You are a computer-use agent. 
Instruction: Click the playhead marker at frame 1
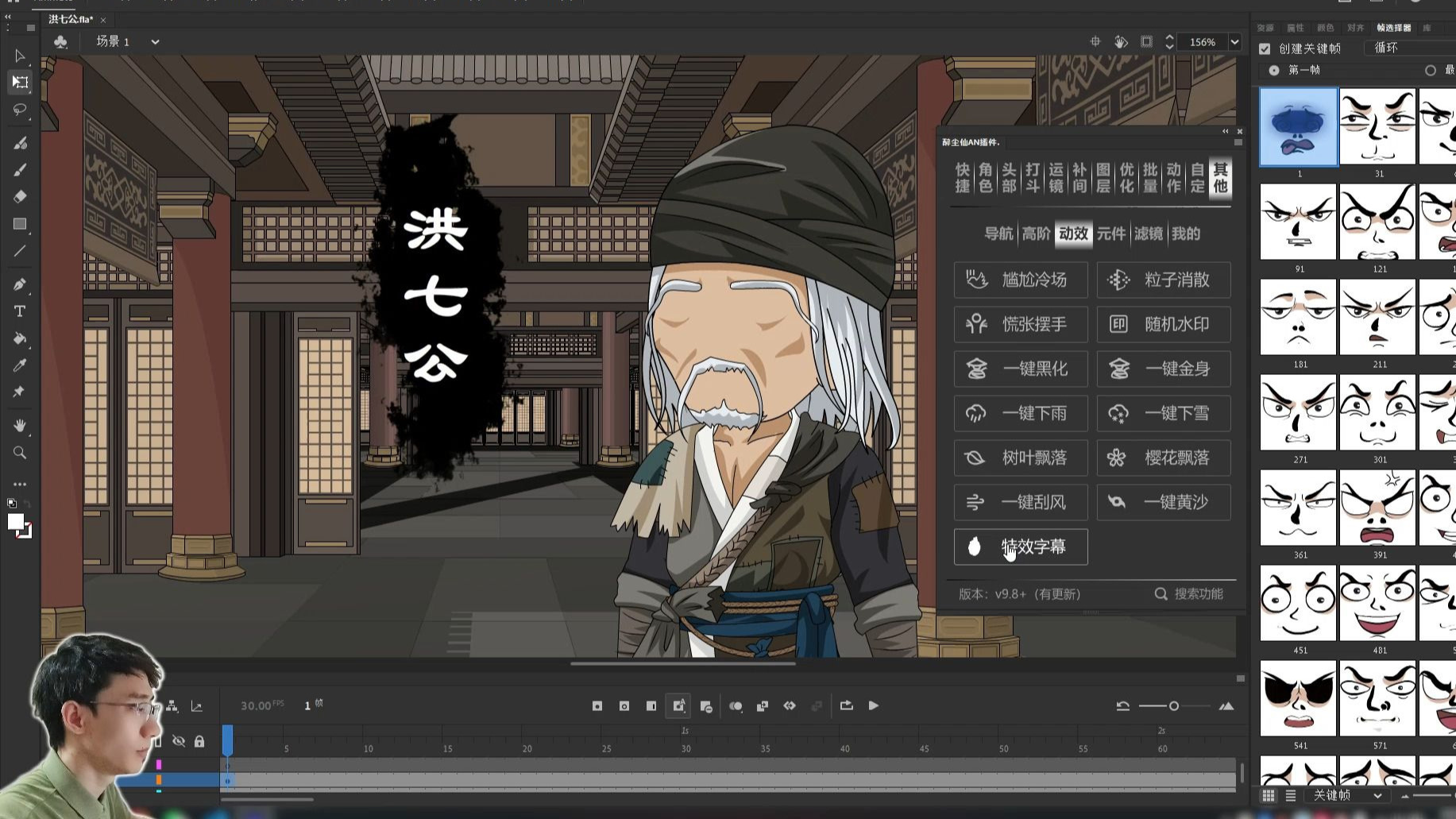(x=227, y=740)
